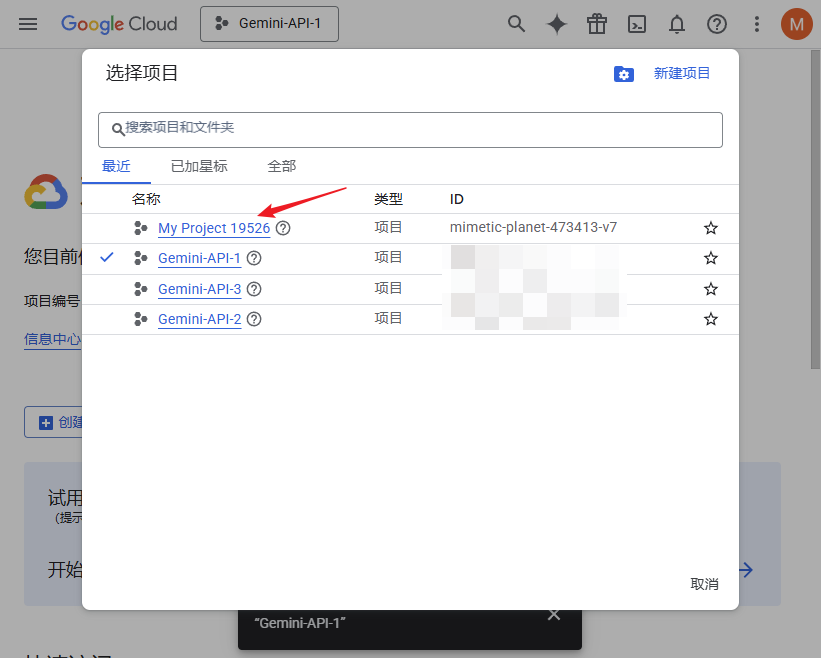821x658 pixels.
Task: Click the search magnifier icon in top bar
Action: [x=517, y=23]
